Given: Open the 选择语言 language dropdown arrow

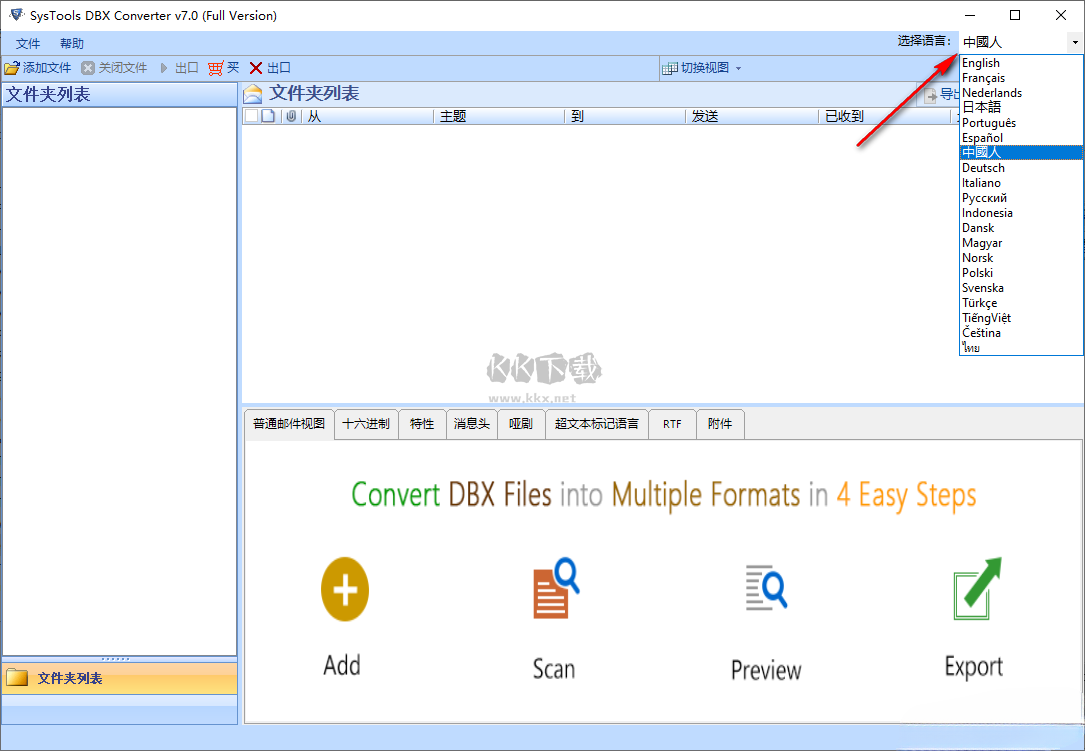Looking at the screenshot, I should point(1075,42).
